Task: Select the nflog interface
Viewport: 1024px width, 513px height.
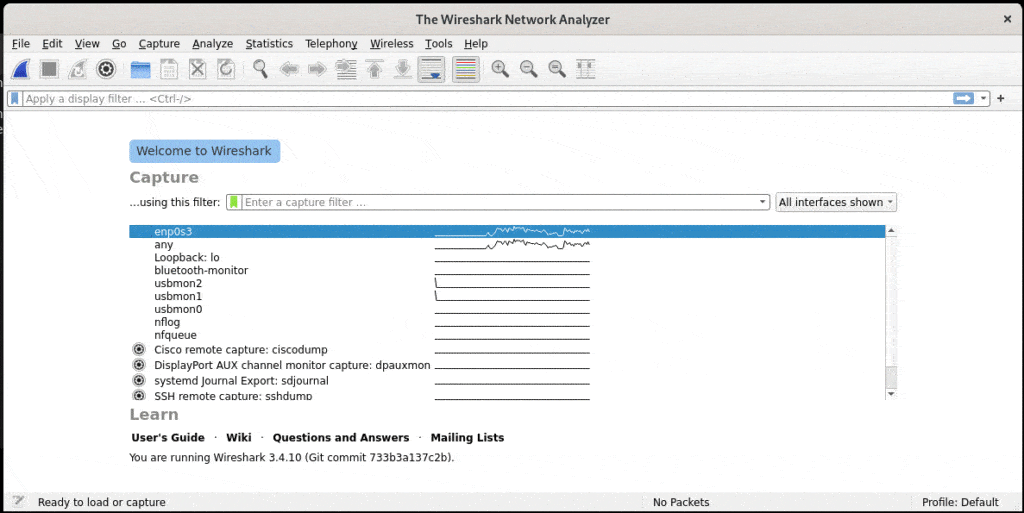Action: [507, 322]
